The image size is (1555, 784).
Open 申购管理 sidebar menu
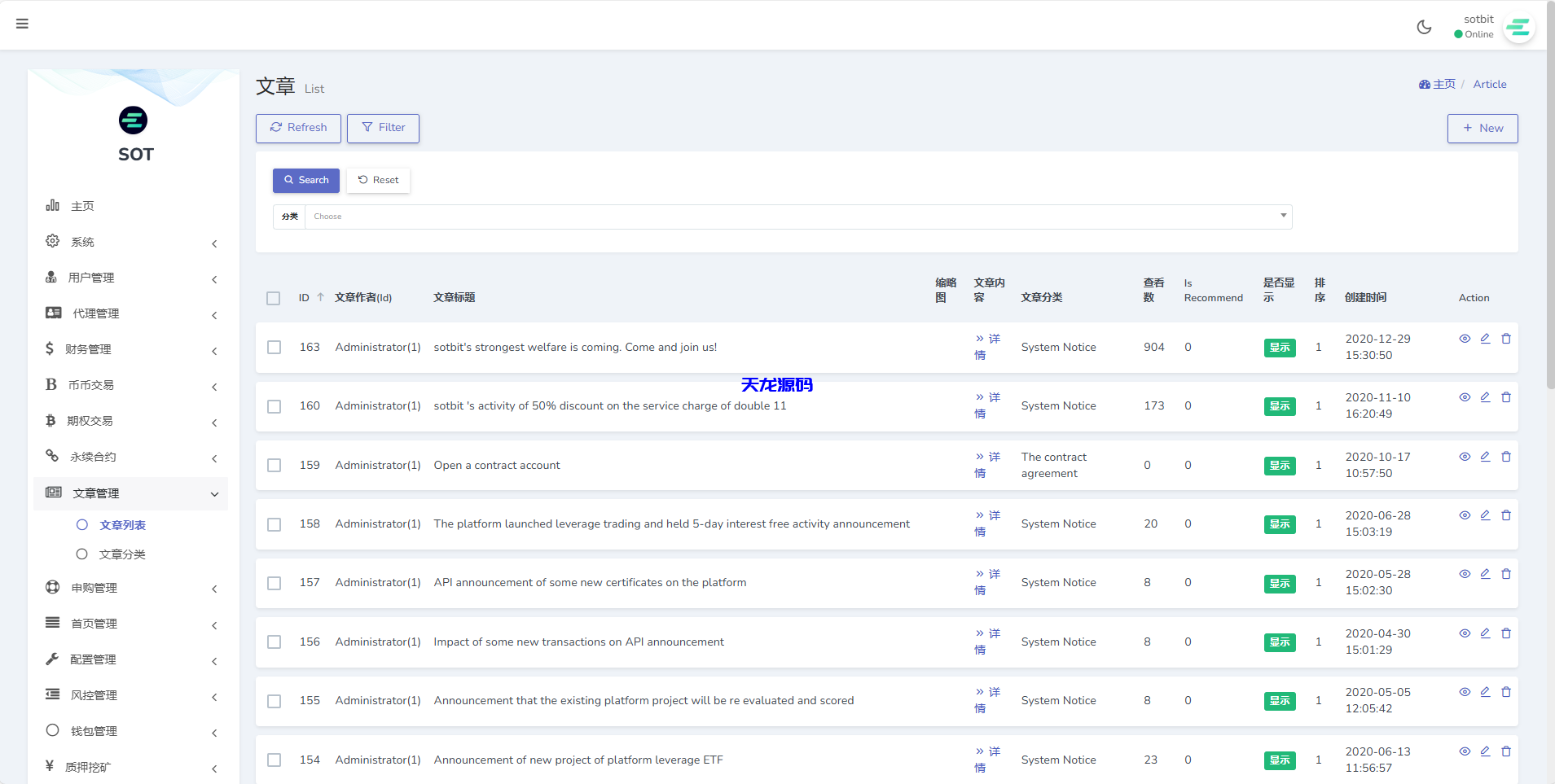click(x=131, y=588)
